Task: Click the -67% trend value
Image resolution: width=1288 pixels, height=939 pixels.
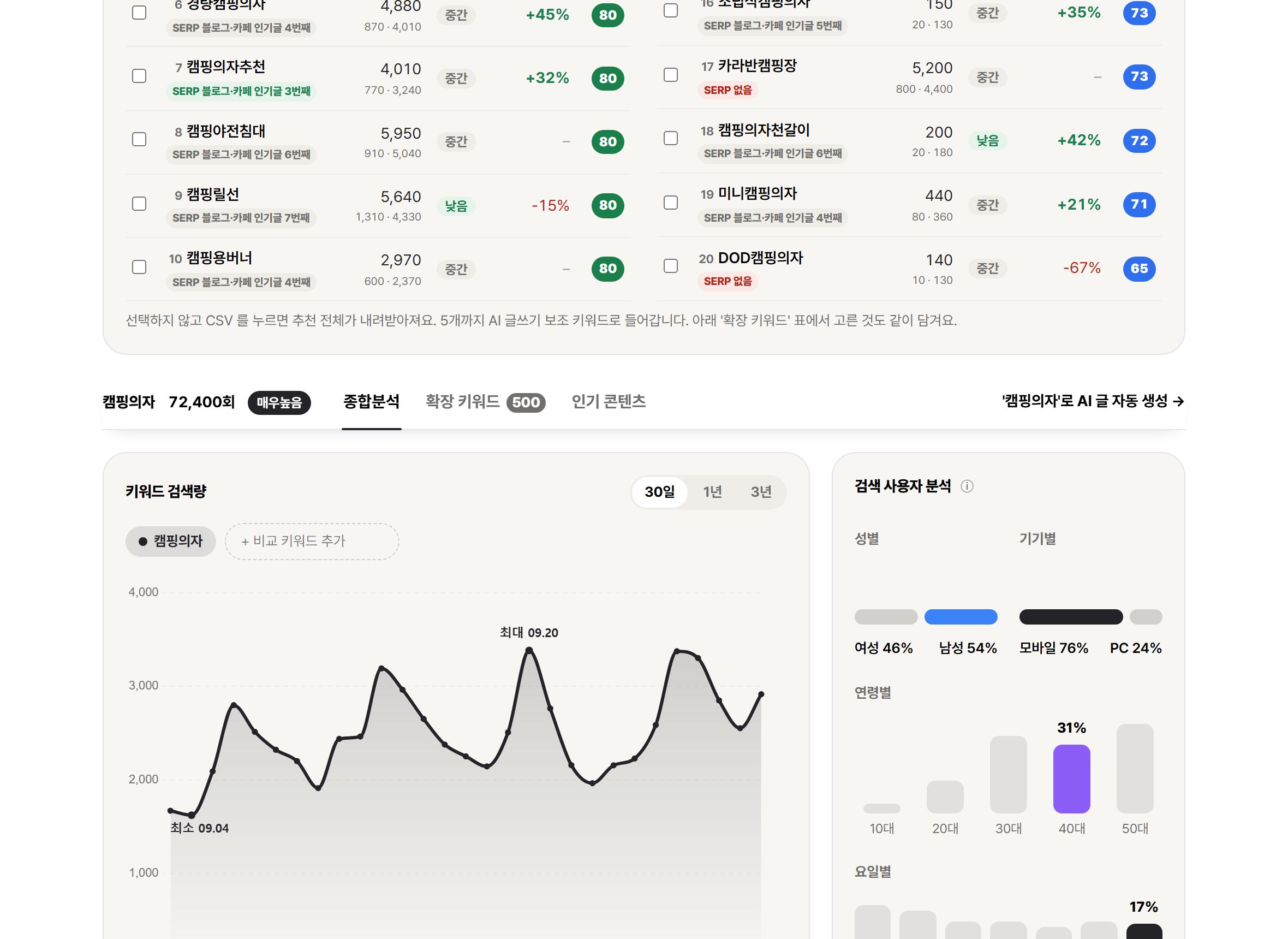Action: pos(1082,268)
